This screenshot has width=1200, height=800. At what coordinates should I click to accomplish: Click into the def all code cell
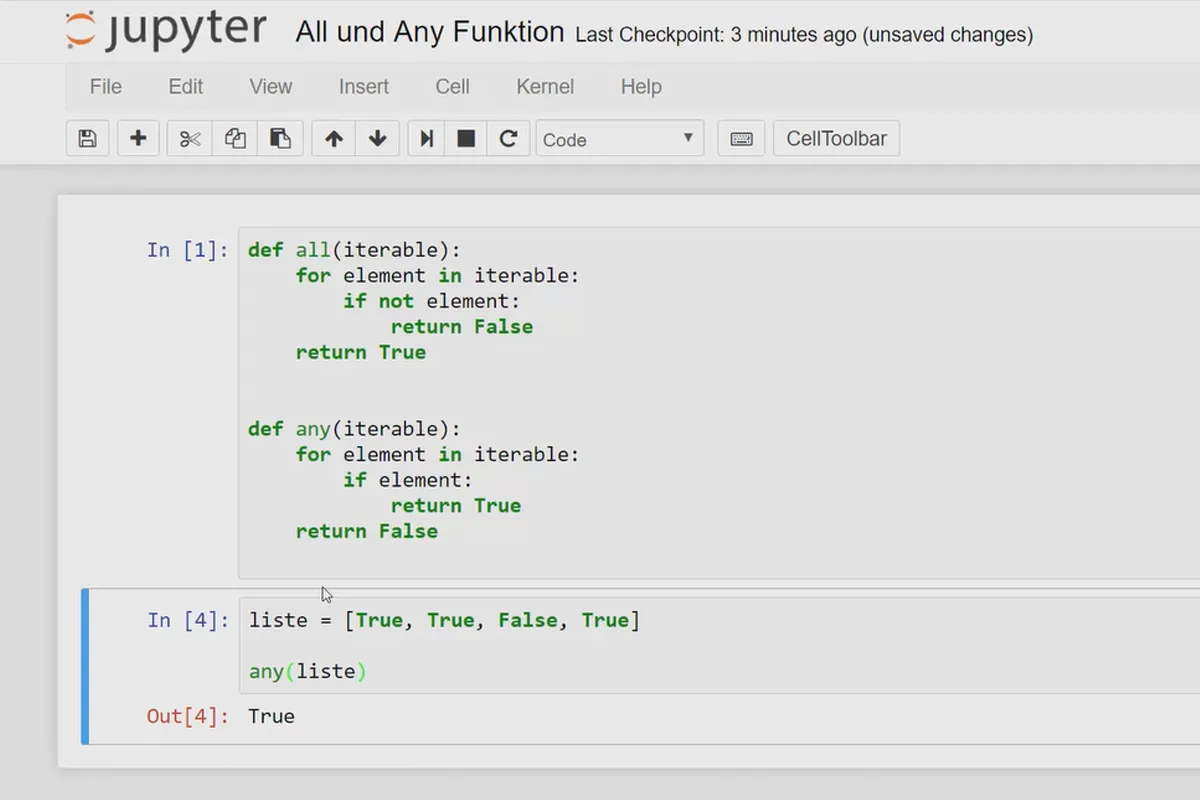(x=719, y=402)
